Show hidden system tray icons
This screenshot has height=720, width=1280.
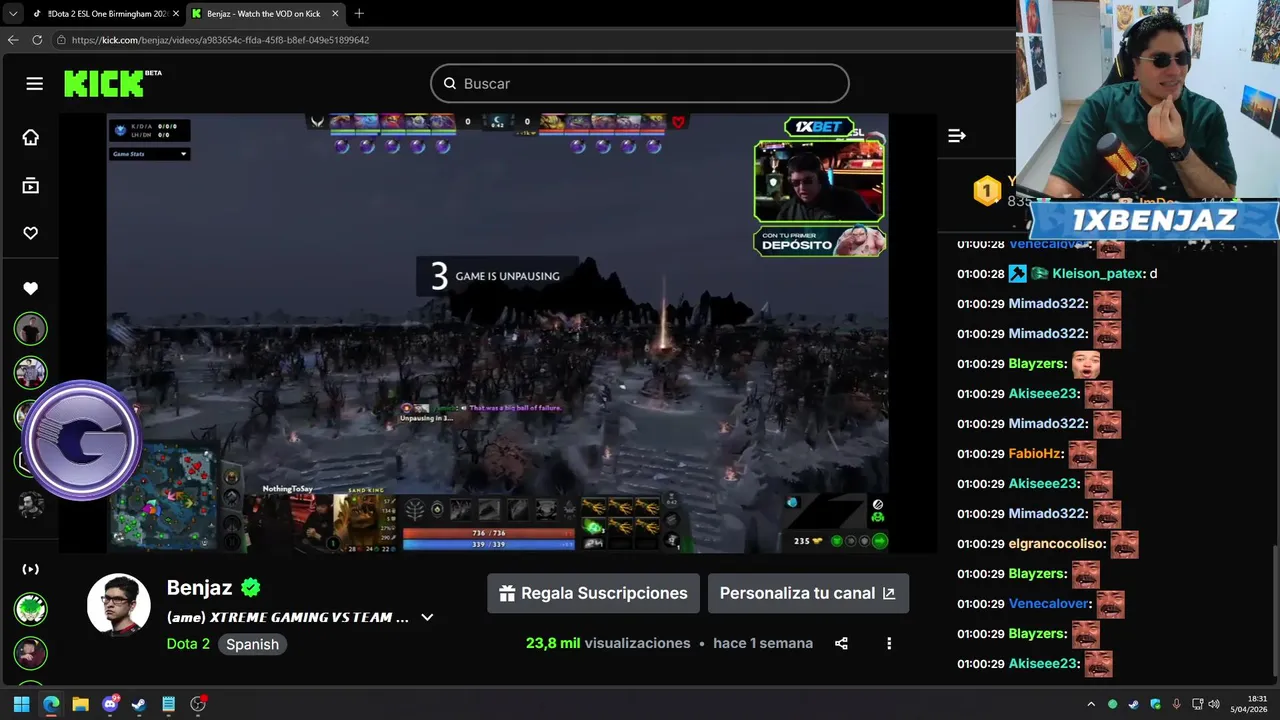tap(1091, 704)
